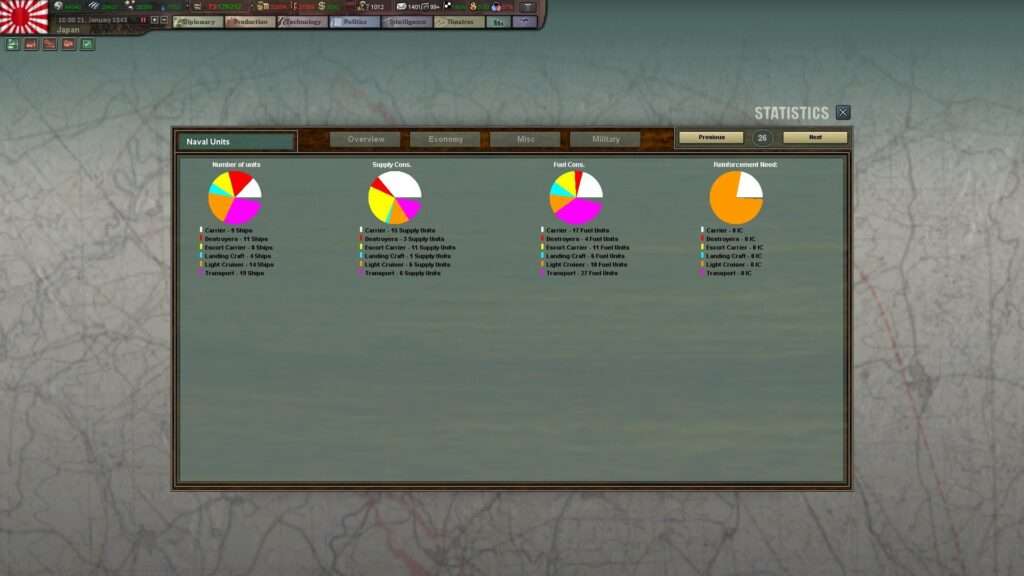Click 'Escort Carrier - 11 Supply Units' entry
The width and height of the screenshot is (1024, 576).
pyautogui.click(x=408, y=248)
